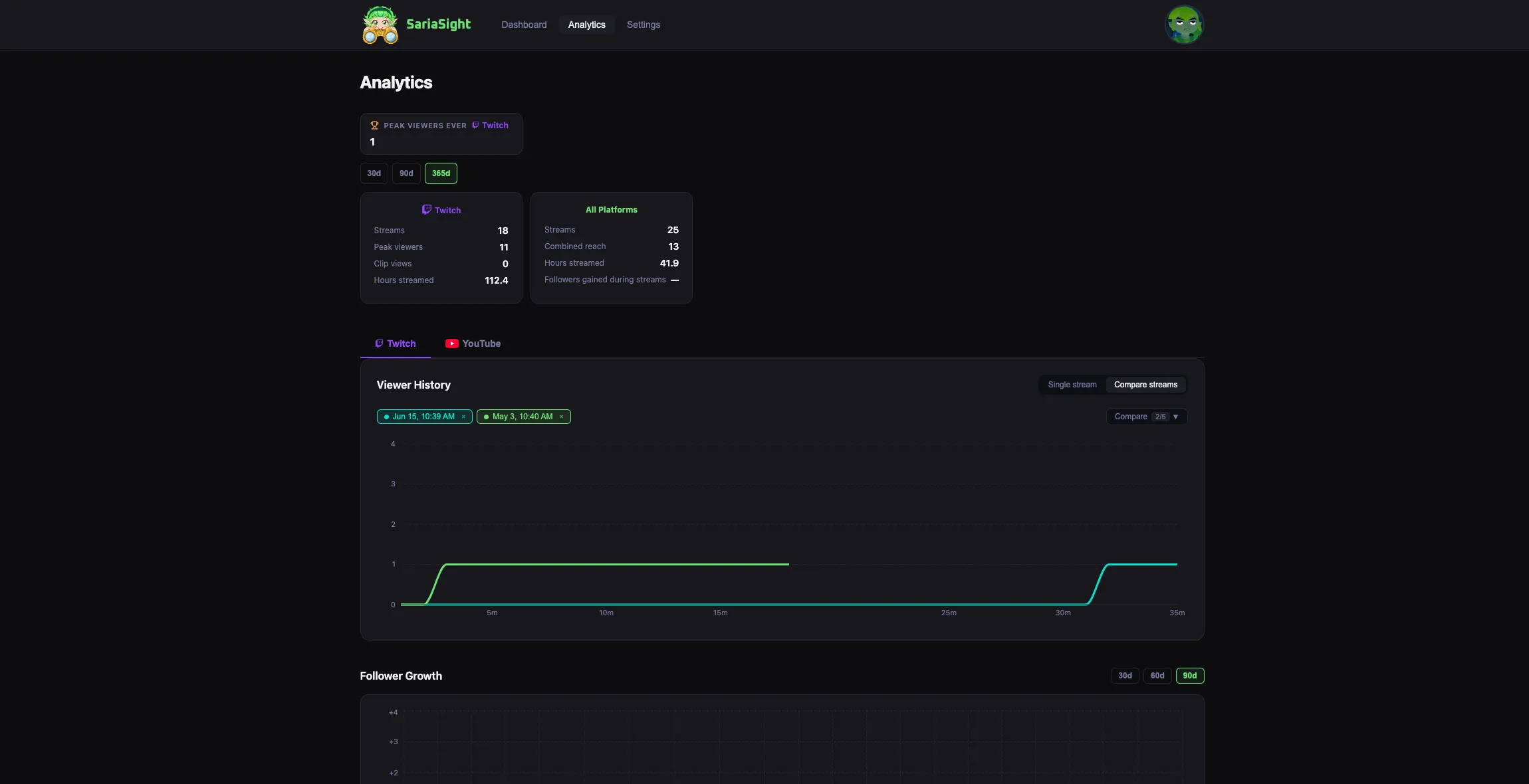Set Follower Growth range to 60d
1529x784 pixels.
pos(1157,676)
